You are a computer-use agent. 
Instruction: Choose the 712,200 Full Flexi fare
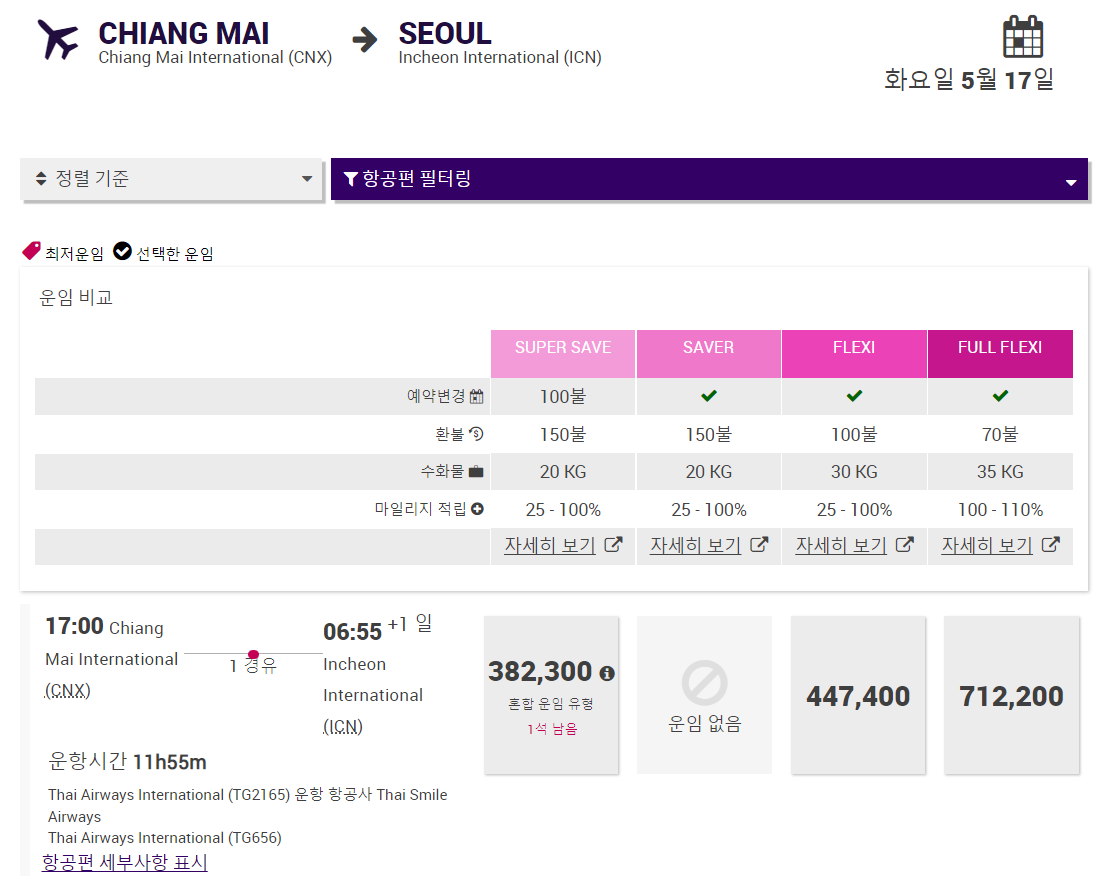(1011, 695)
